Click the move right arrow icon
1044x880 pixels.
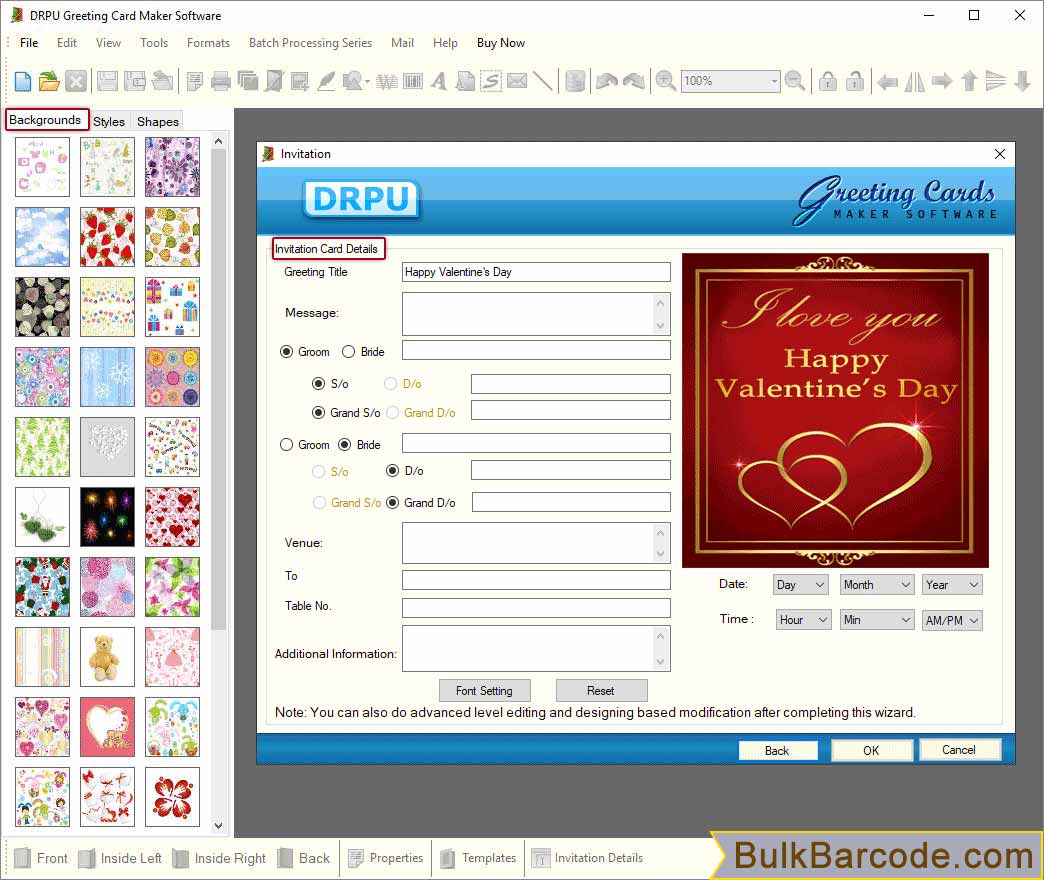[x=942, y=81]
